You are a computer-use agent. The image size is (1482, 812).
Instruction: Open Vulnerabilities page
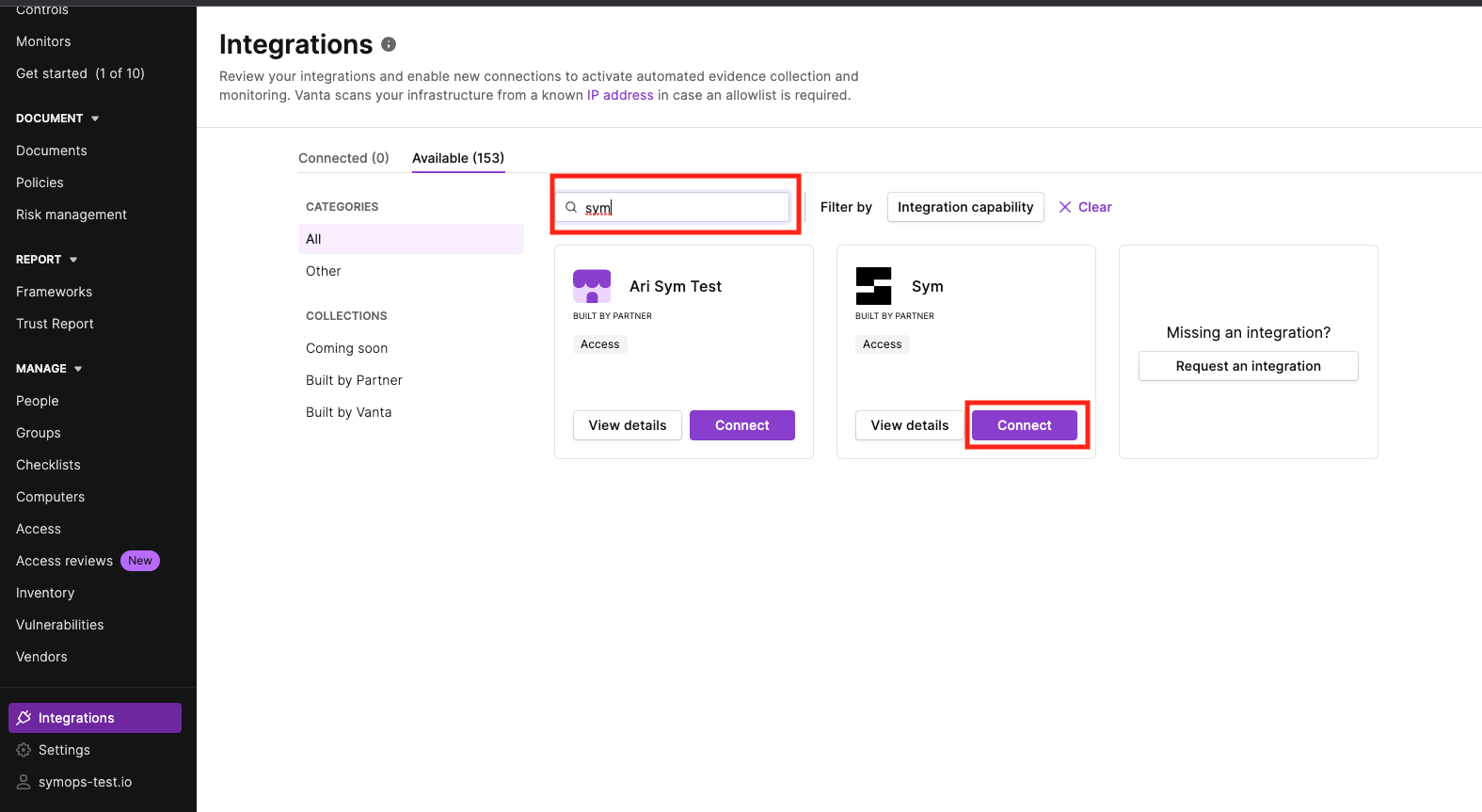tap(60, 625)
